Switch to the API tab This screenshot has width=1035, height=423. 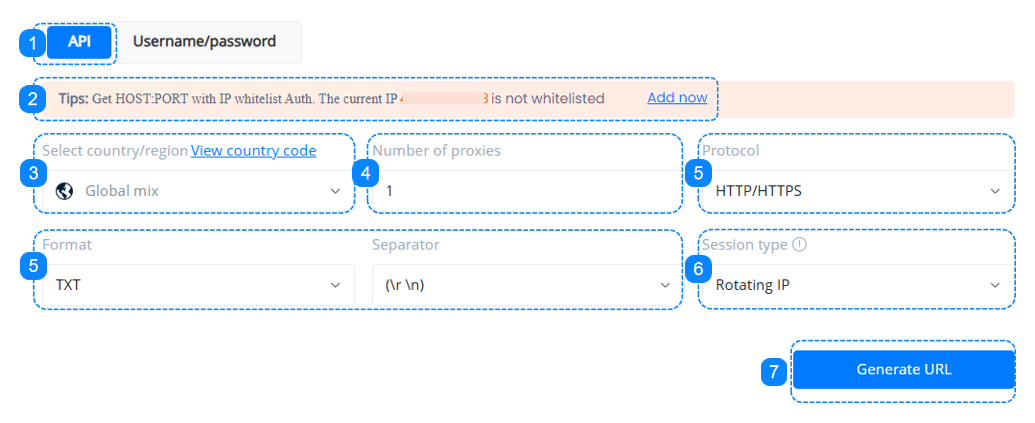pos(78,42)
